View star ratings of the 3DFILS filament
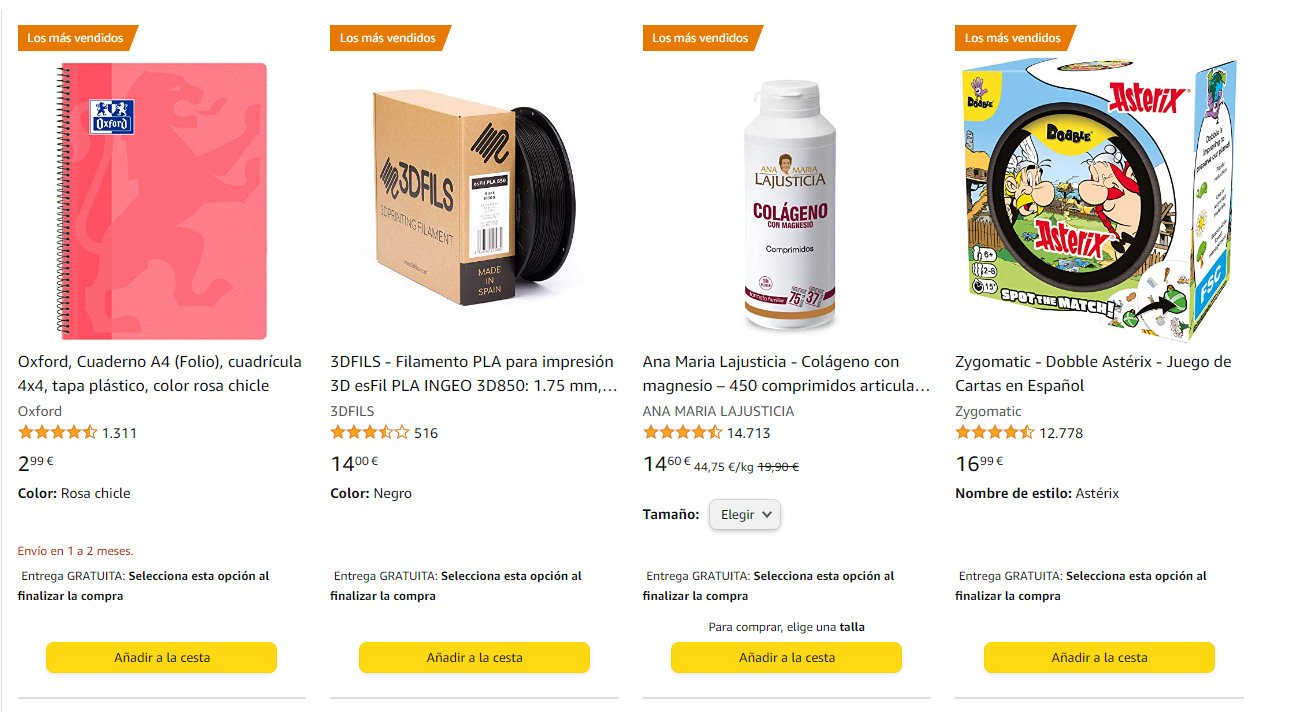This screenshot has height=712, width=1305. 370,433
